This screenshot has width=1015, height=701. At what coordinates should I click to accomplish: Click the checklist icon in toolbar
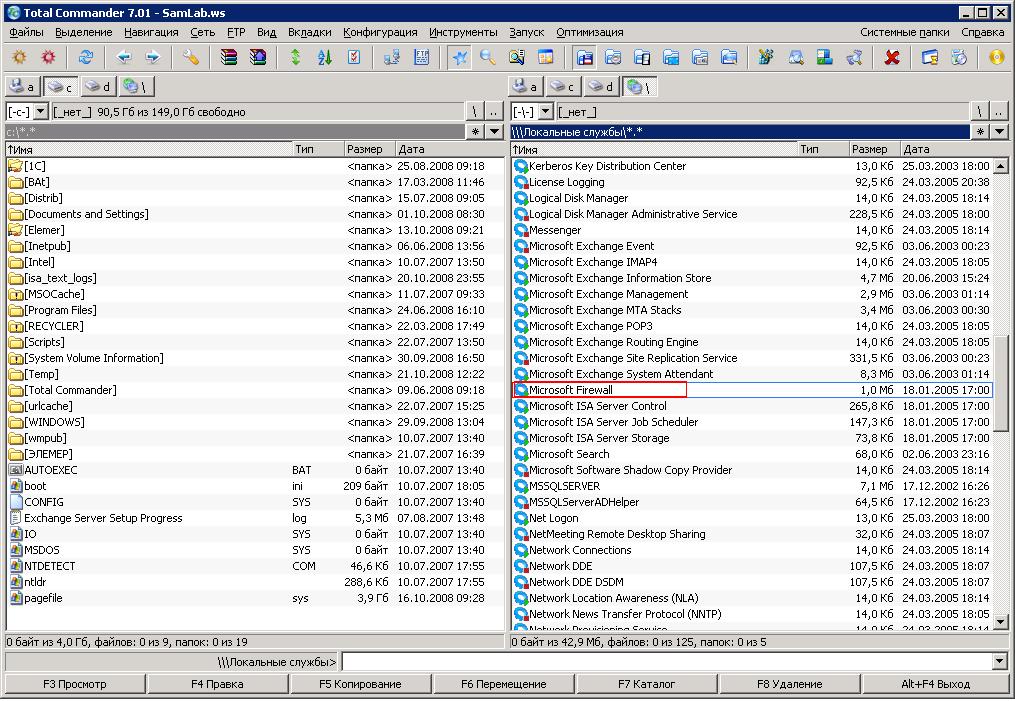(354, 58)
